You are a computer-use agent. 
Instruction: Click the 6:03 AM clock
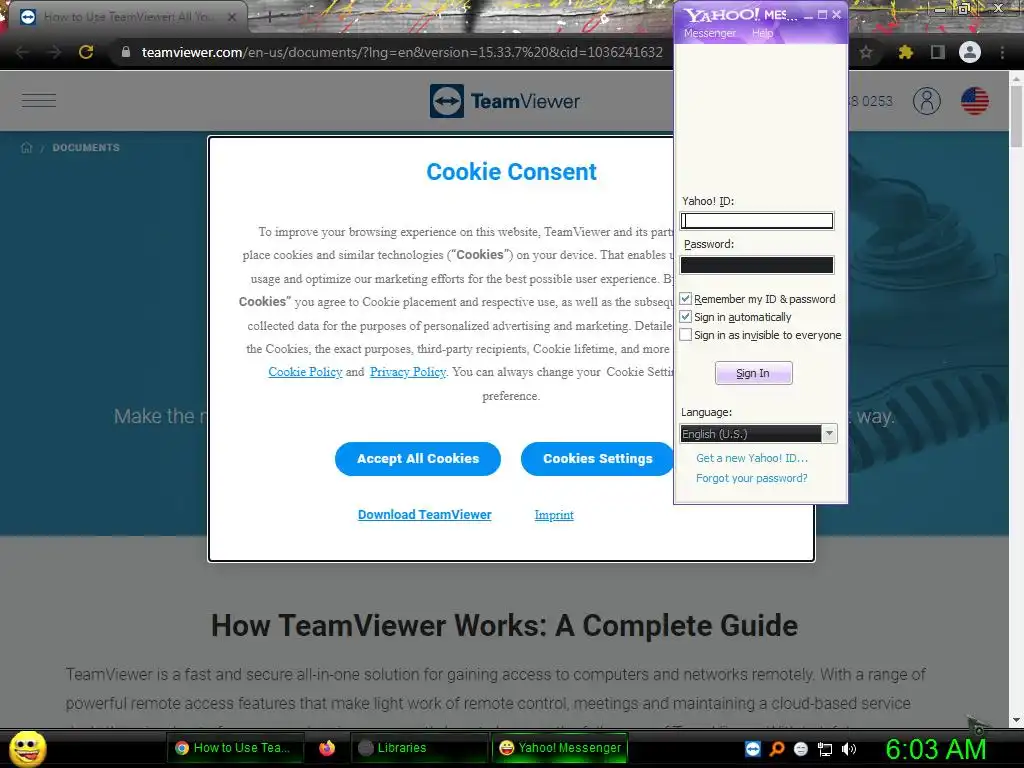935,749
